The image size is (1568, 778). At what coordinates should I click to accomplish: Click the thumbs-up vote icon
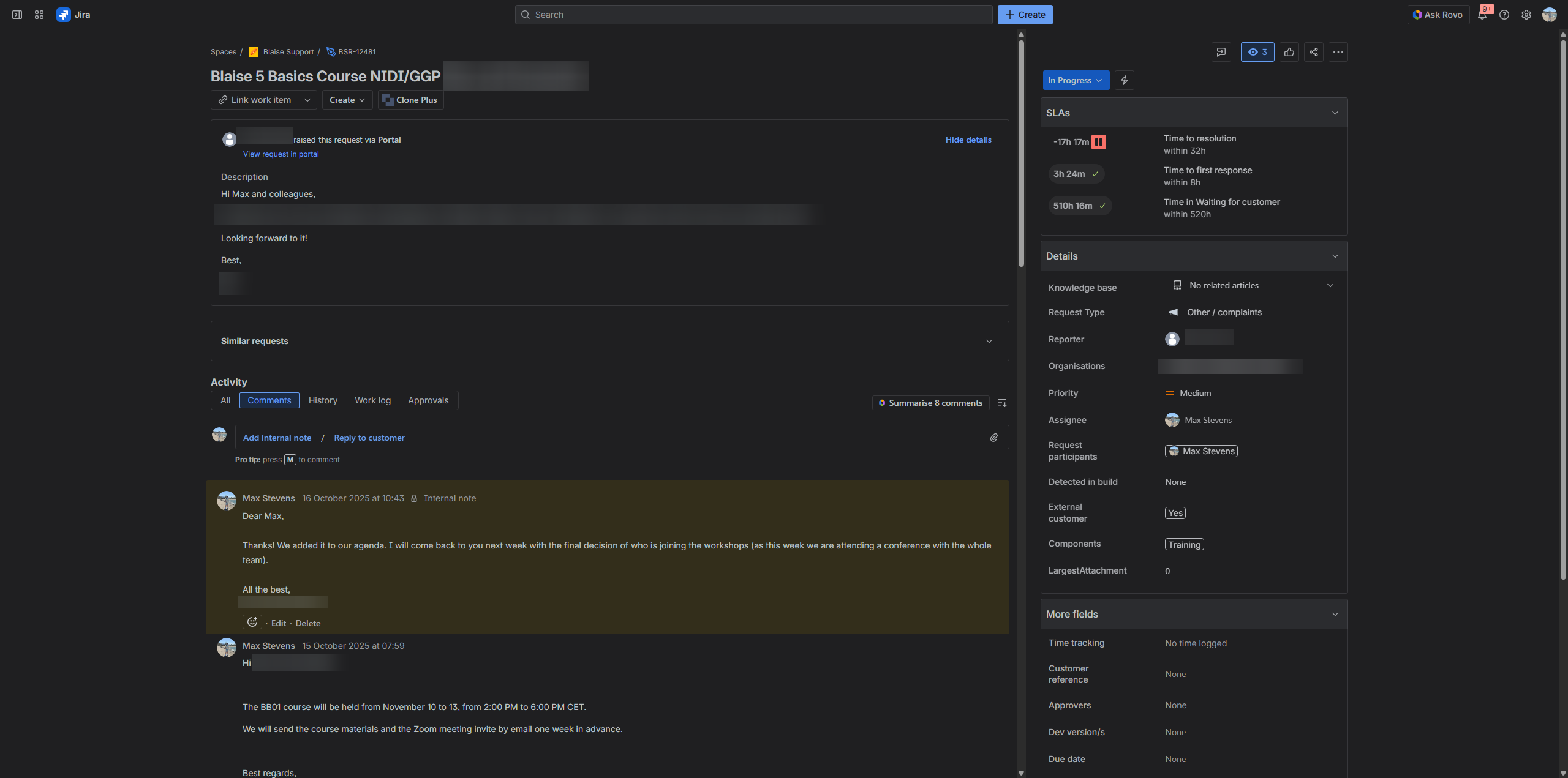pos(1289,52)
